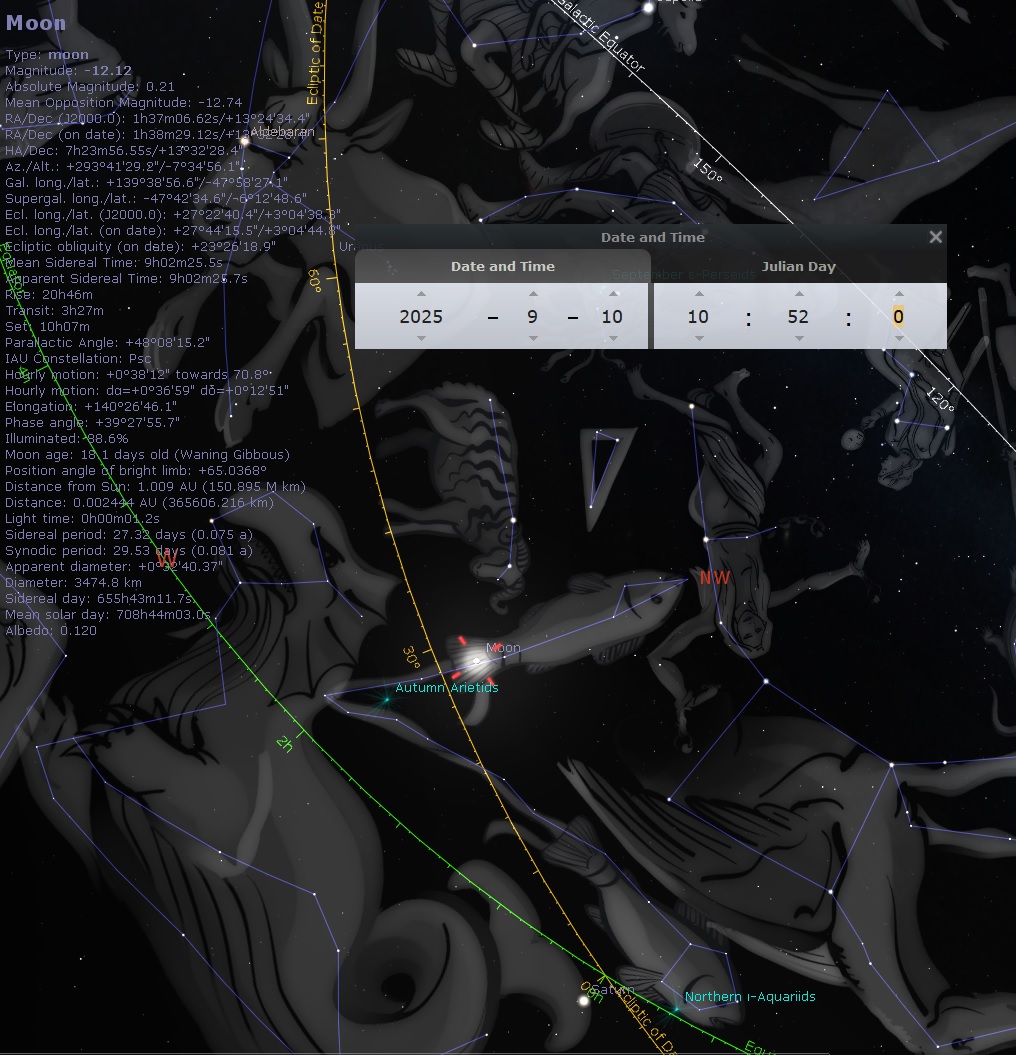Click the 150° mark on the galactic equator
The image size is (1016, 1055).
pyautogui.click(x=709, y=170)
